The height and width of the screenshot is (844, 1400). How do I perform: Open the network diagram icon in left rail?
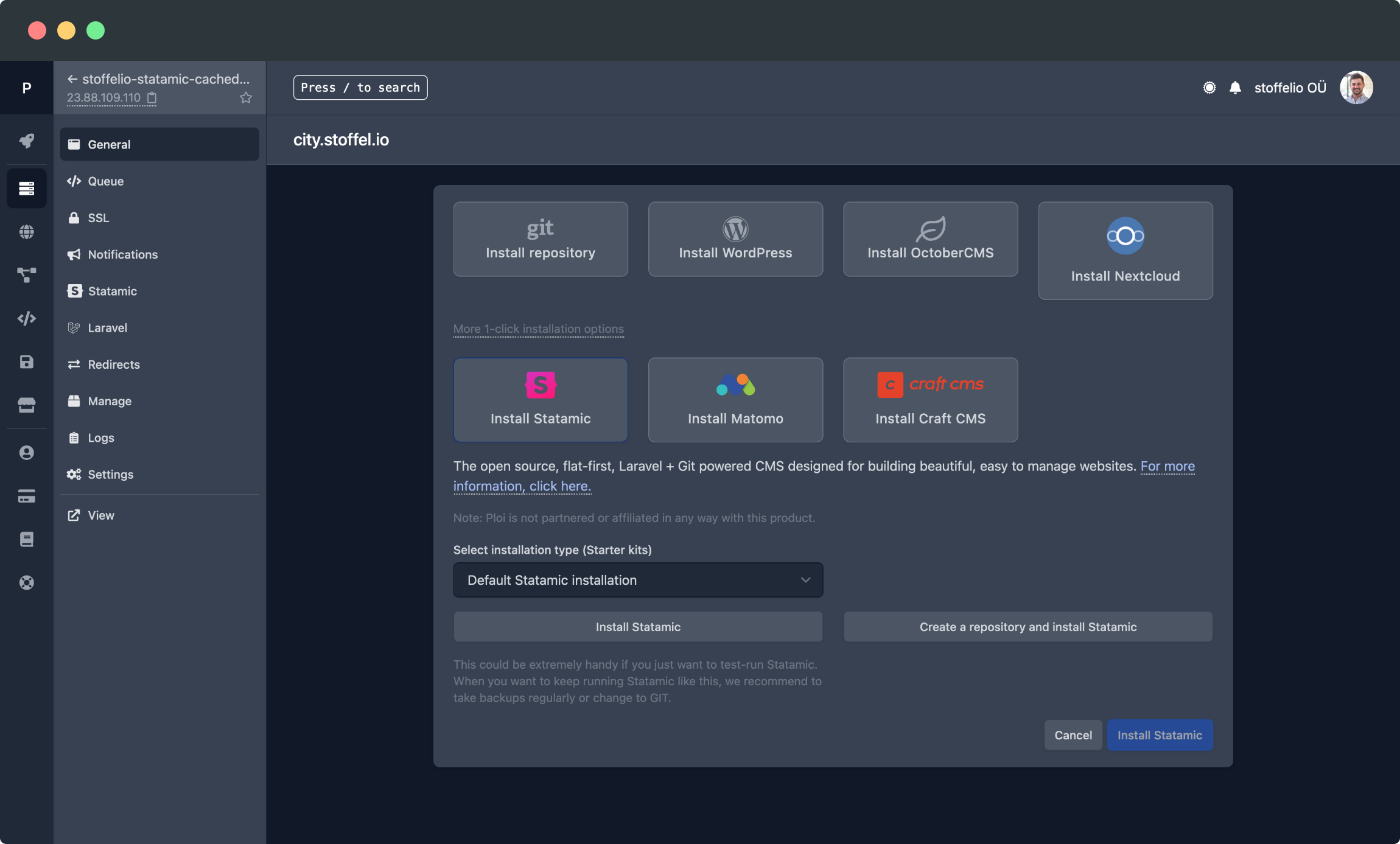(x=27, y=275)
